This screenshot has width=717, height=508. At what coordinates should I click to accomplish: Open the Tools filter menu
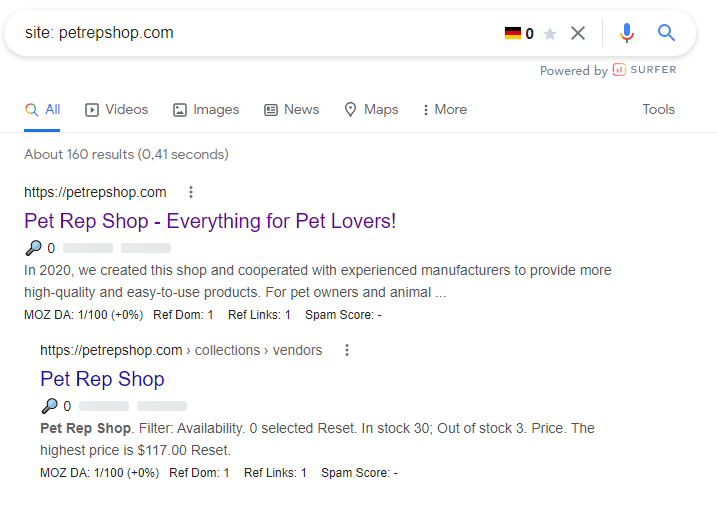(x=658, y=110)
